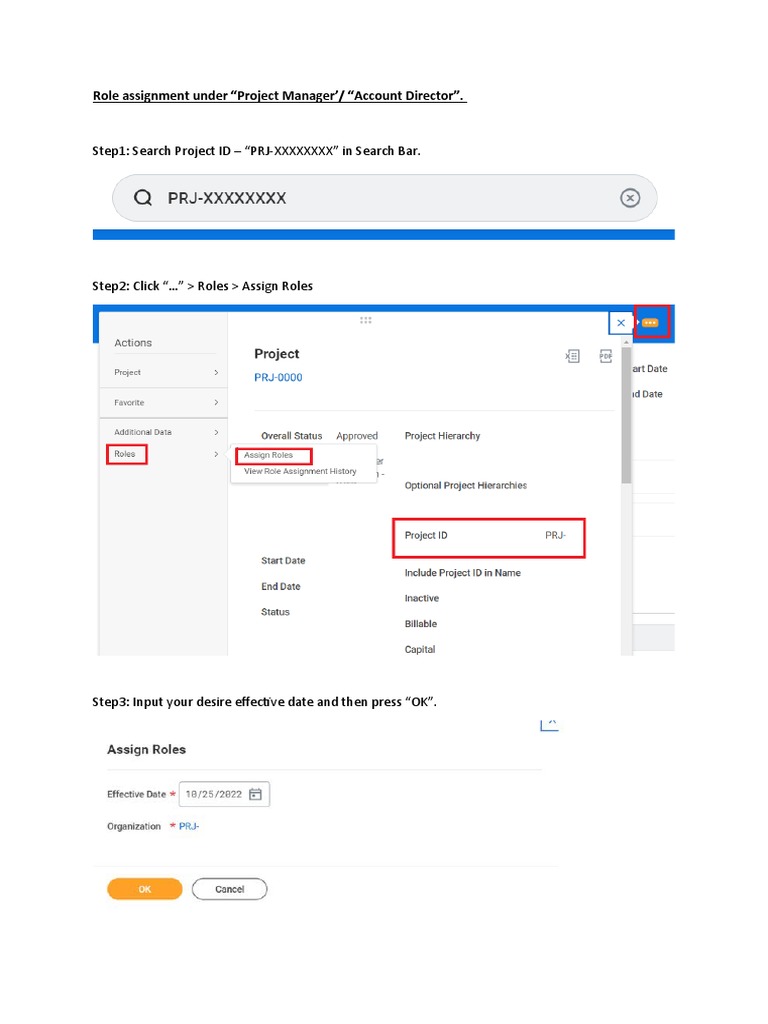Choose Assign Roles from the submenu
Screen dimensions: 768x1024
click(x=269, y=455)
